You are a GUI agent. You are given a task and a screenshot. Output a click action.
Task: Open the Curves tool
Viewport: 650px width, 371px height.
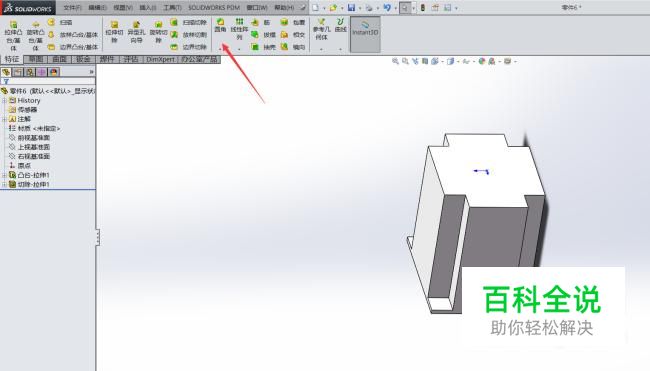tap(340, 25)
